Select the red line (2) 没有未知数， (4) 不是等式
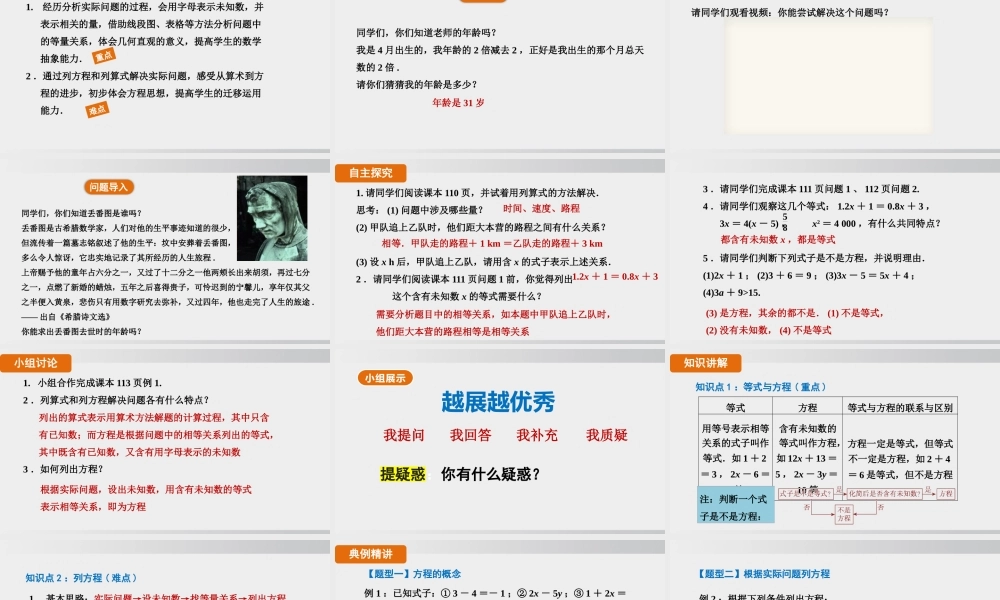 [x=768, y=330]
